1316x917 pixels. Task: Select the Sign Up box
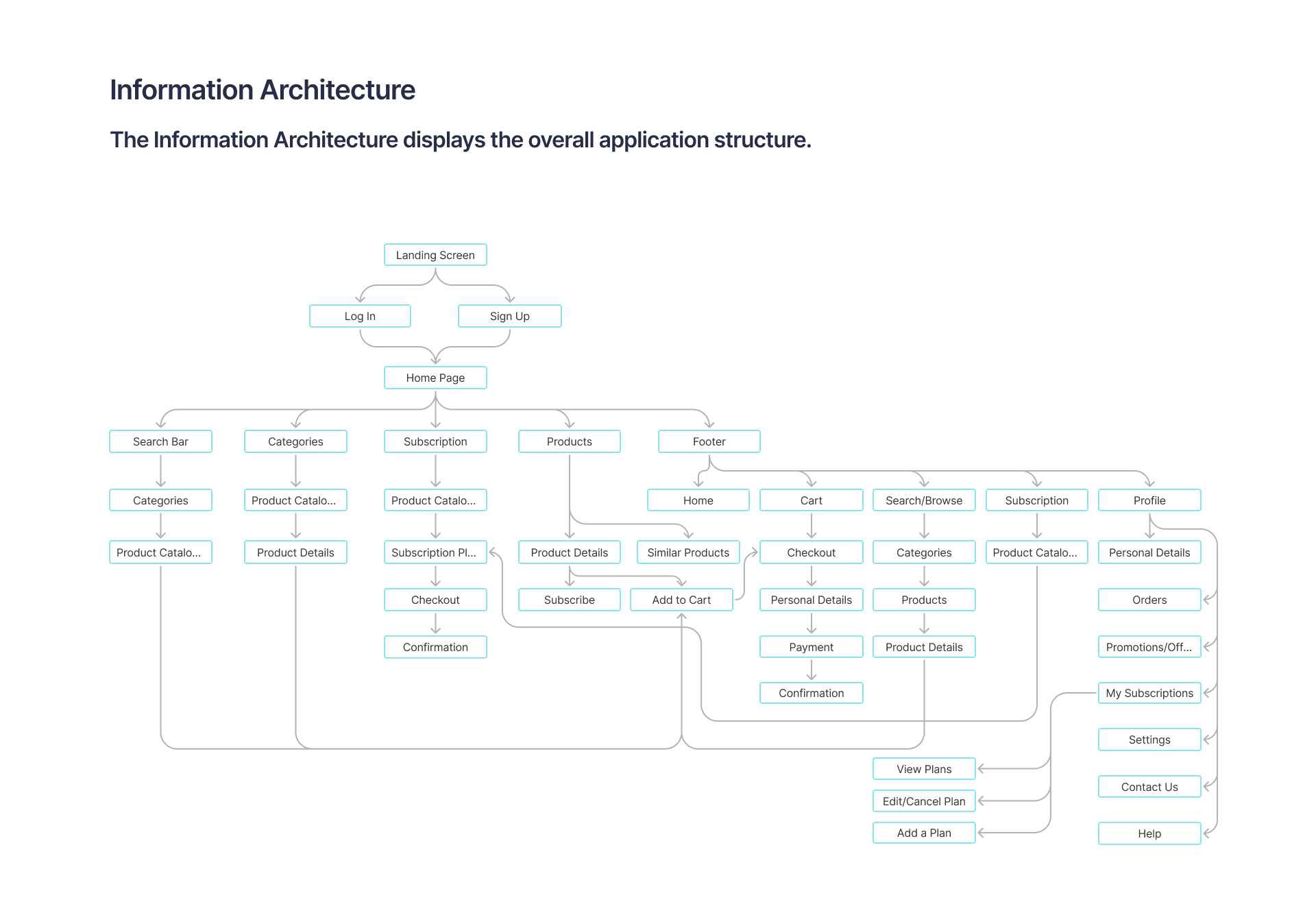pos(509,316)
